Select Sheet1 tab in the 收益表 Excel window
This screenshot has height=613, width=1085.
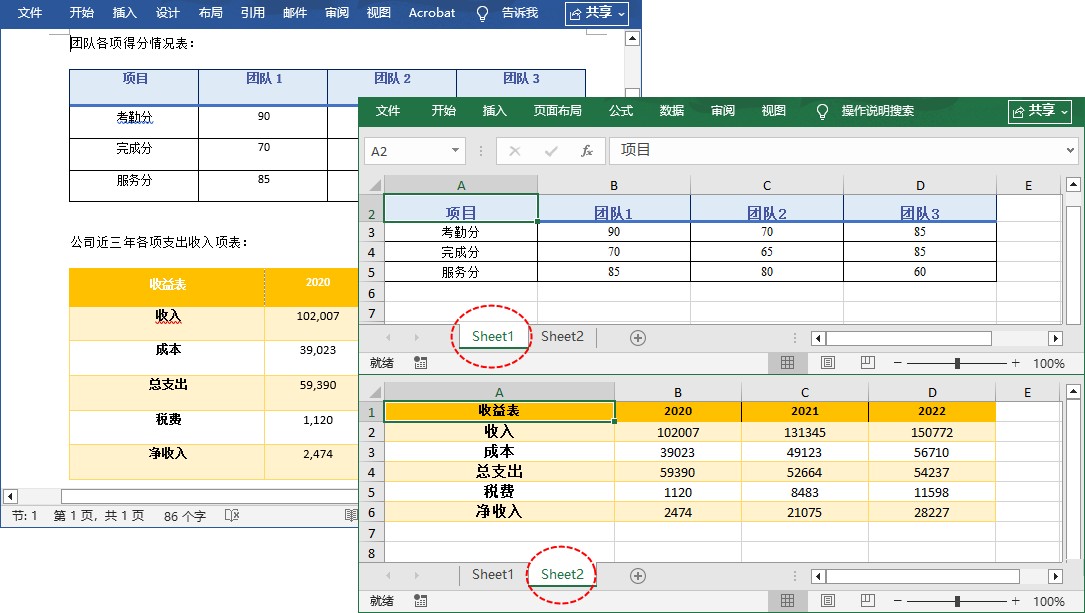(493, 575)
